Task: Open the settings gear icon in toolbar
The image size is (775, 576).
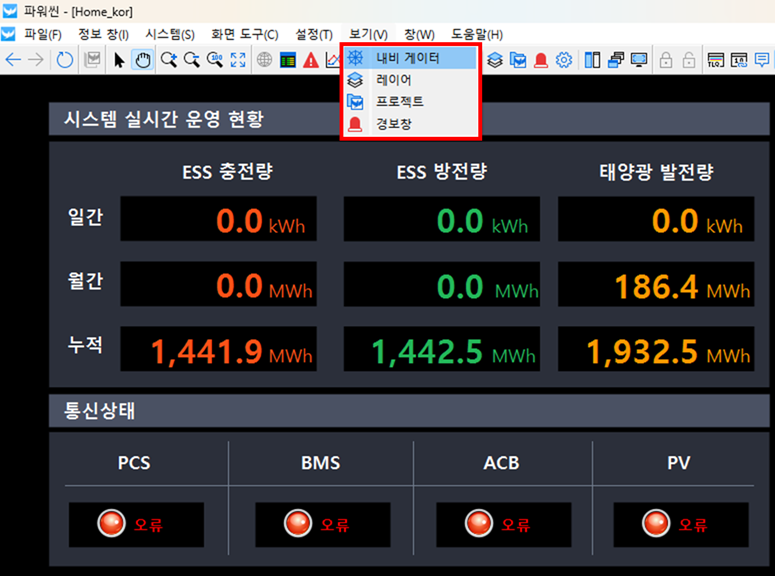Action: (564, 60)
